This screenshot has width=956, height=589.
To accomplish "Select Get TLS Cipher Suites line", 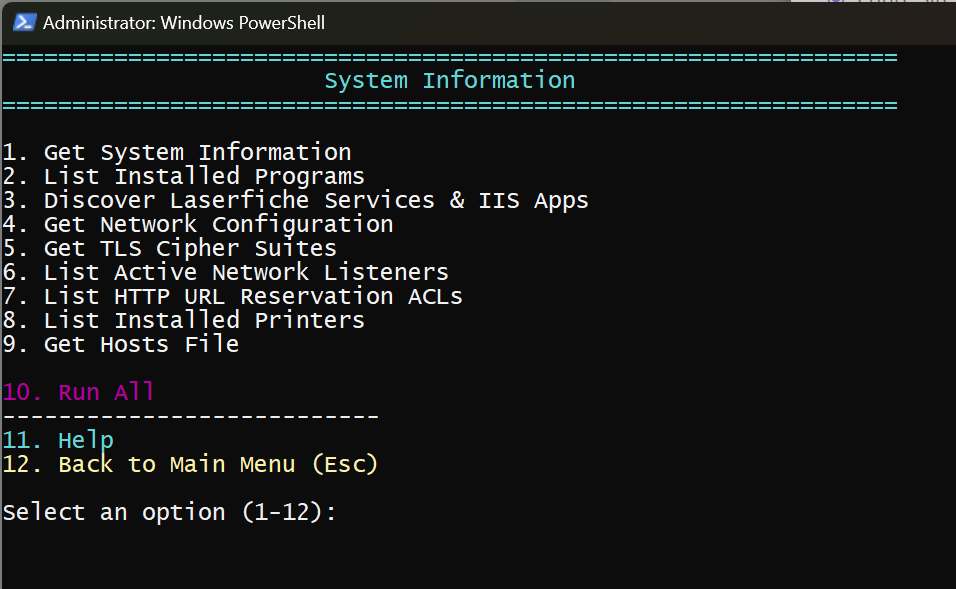I will pyautogui.click(x=169, y=248).
